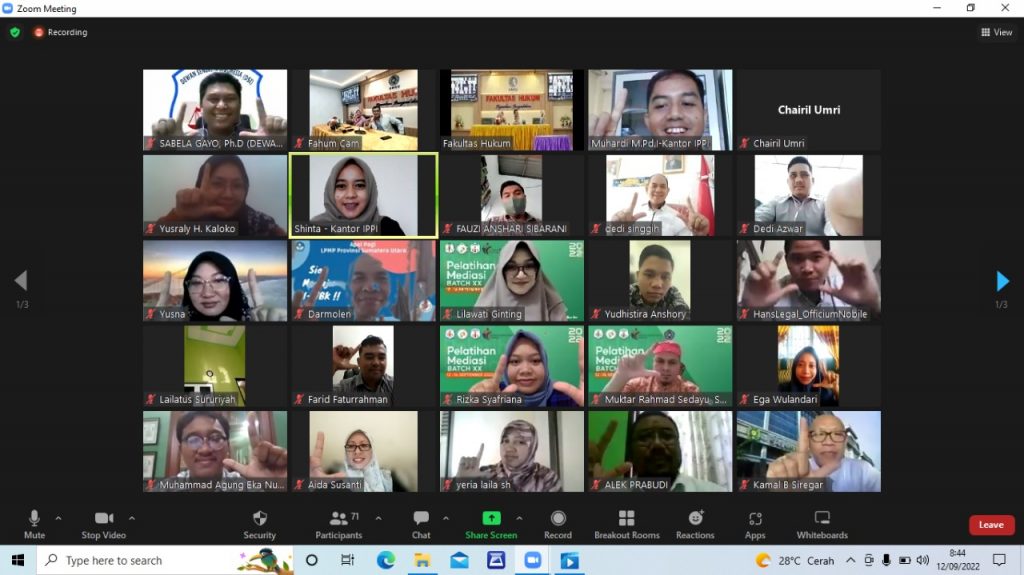Select Shinta - Kantor IPPI video tile
Image resolution: width=1024 pixels, height=575 pixels.
click(x=363, y=195)
